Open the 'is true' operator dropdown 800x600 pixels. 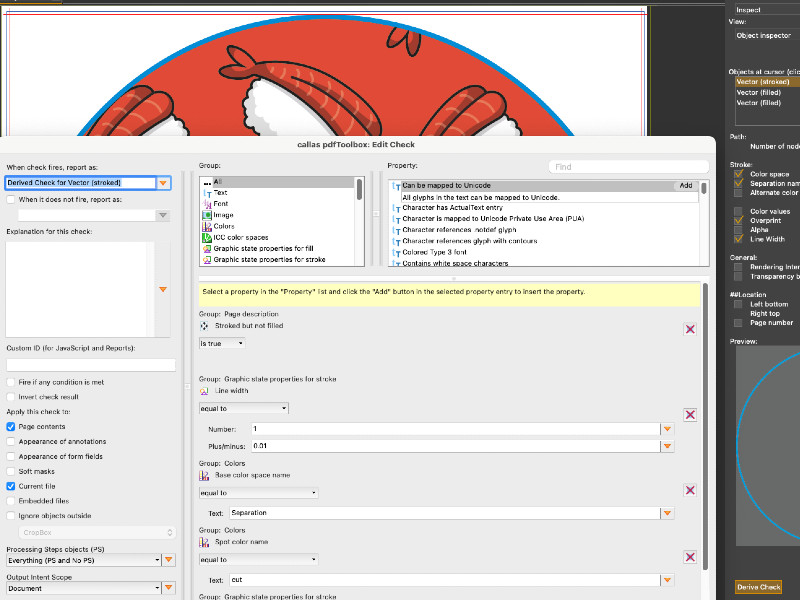[222, 344]
